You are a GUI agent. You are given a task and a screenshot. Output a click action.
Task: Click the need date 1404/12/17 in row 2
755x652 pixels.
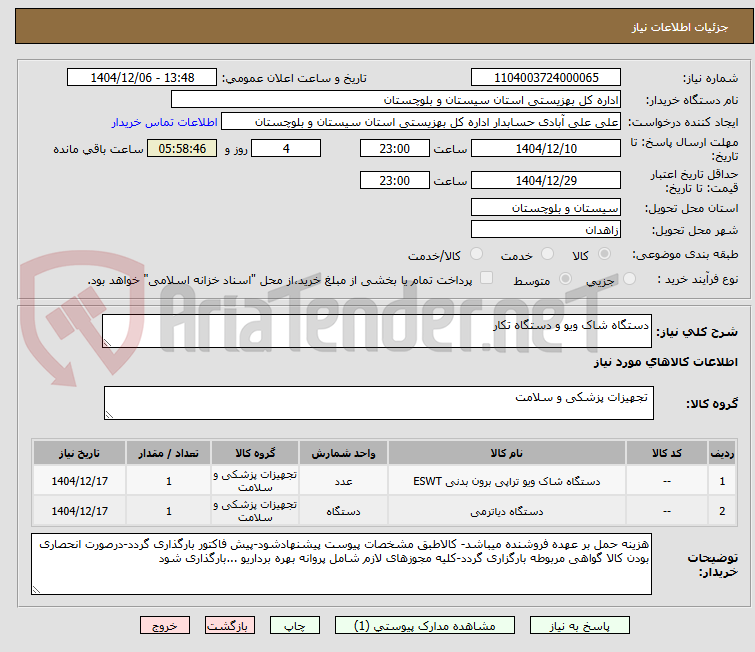[79, 510]
